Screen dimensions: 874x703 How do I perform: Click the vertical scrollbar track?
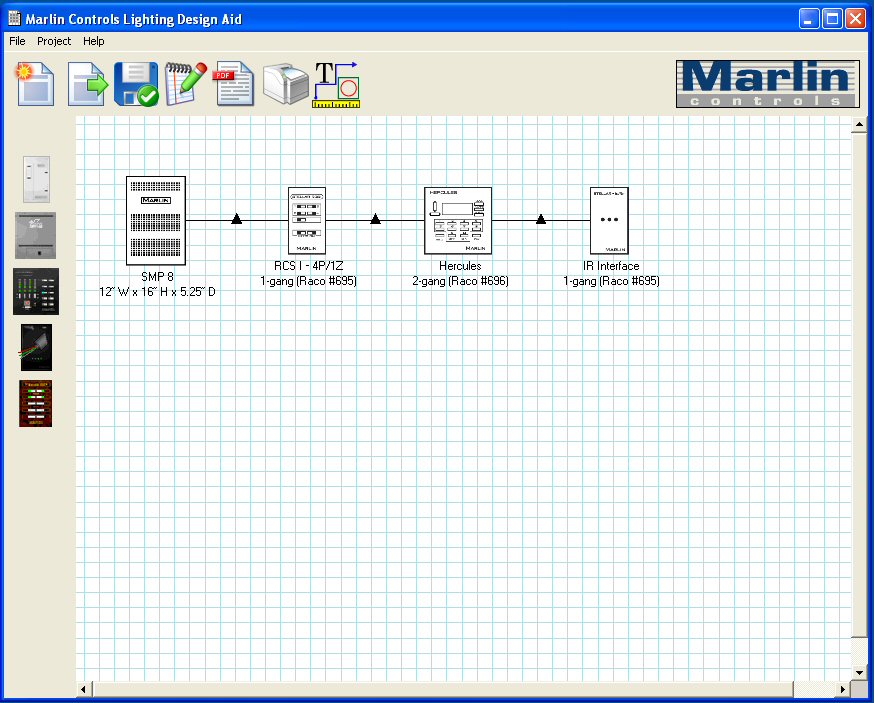click(859, 651)
